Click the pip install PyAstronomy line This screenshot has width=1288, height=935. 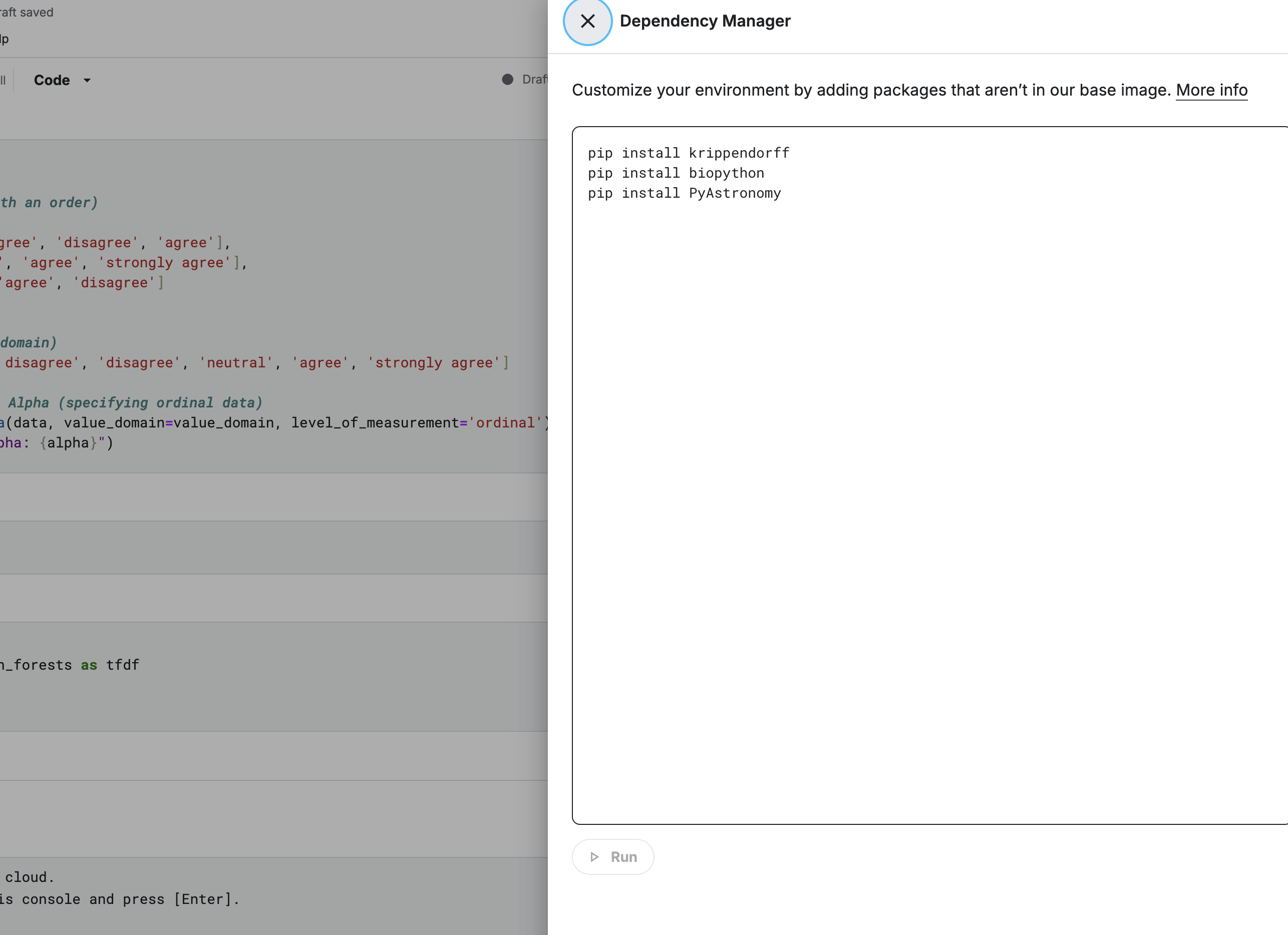(685, 194)
